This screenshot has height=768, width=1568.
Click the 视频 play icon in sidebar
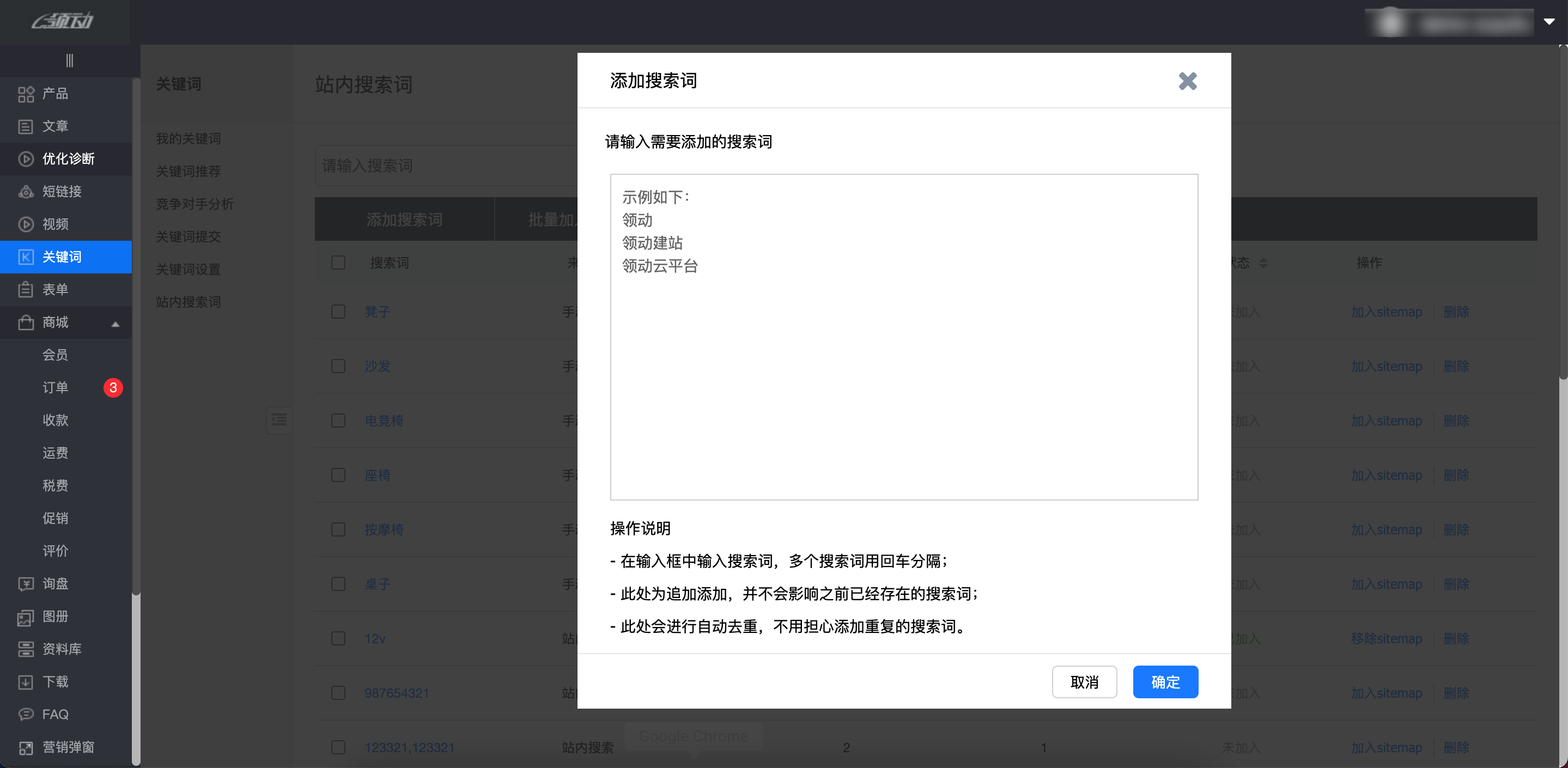click(x=26, y=224)
